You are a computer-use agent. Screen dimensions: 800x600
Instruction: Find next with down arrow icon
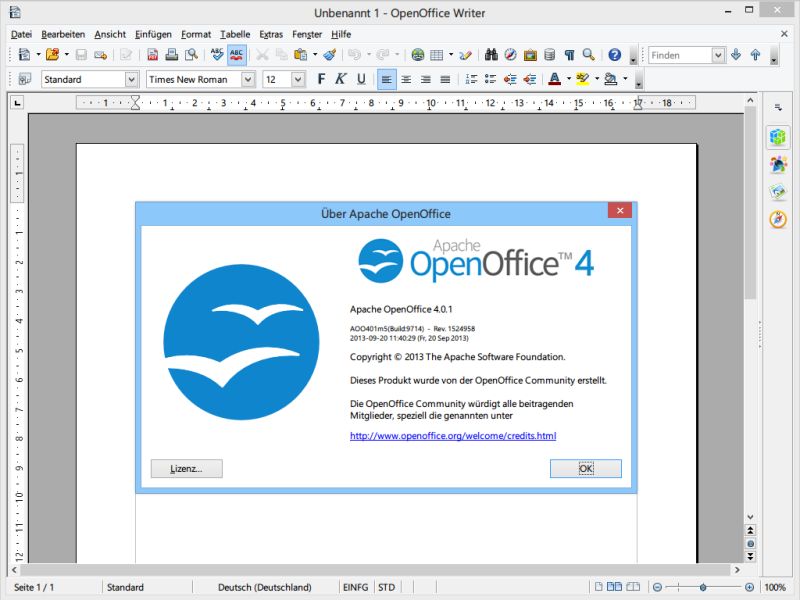click(x=736, y=55)
